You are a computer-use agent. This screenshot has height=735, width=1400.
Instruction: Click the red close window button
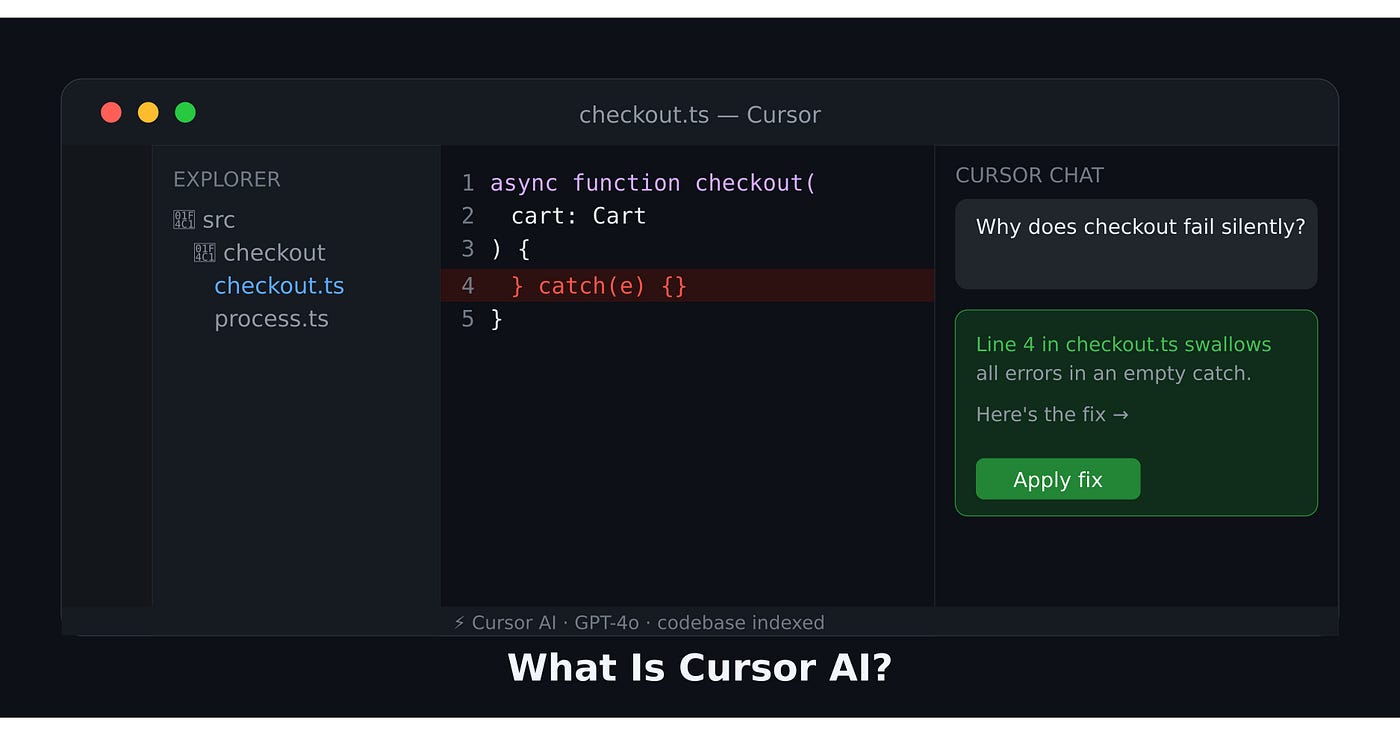coord(111,113)
